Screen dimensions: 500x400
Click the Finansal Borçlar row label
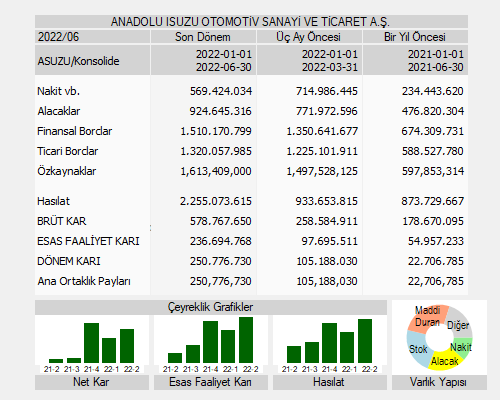tap(75, 131)
